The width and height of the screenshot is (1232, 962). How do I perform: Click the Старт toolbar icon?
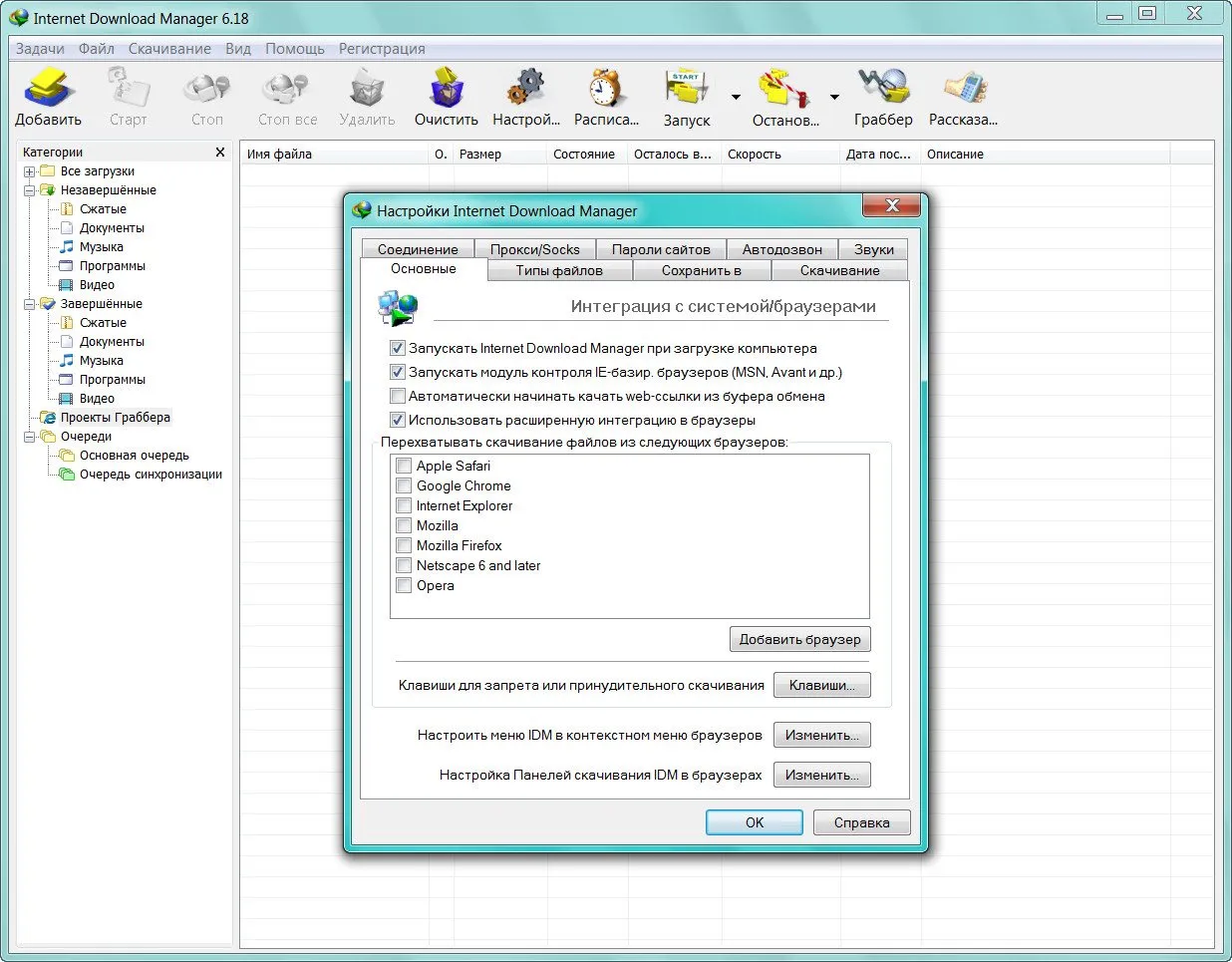(128, 88)
